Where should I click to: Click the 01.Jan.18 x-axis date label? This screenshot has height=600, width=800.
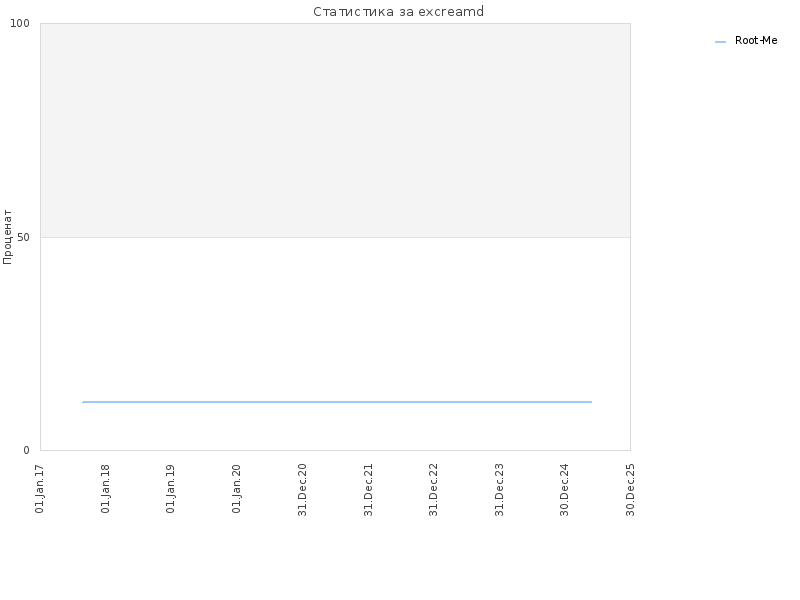(x=105, y=488)
